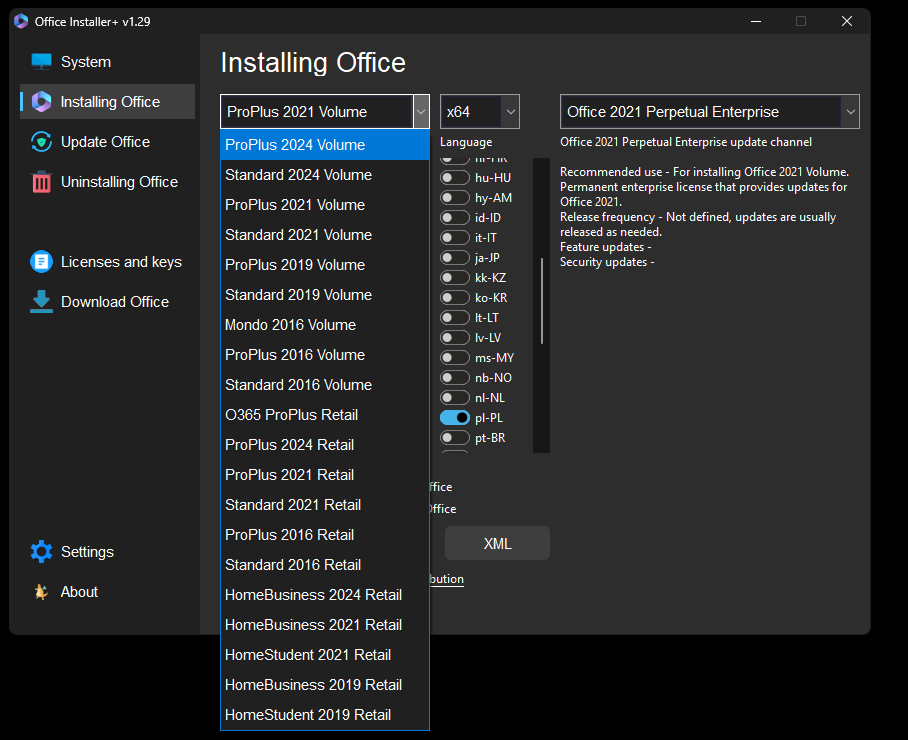Viewport: 908px width, 740px height.
Task: Enable the hy-AM language switch
Action: 455,197
